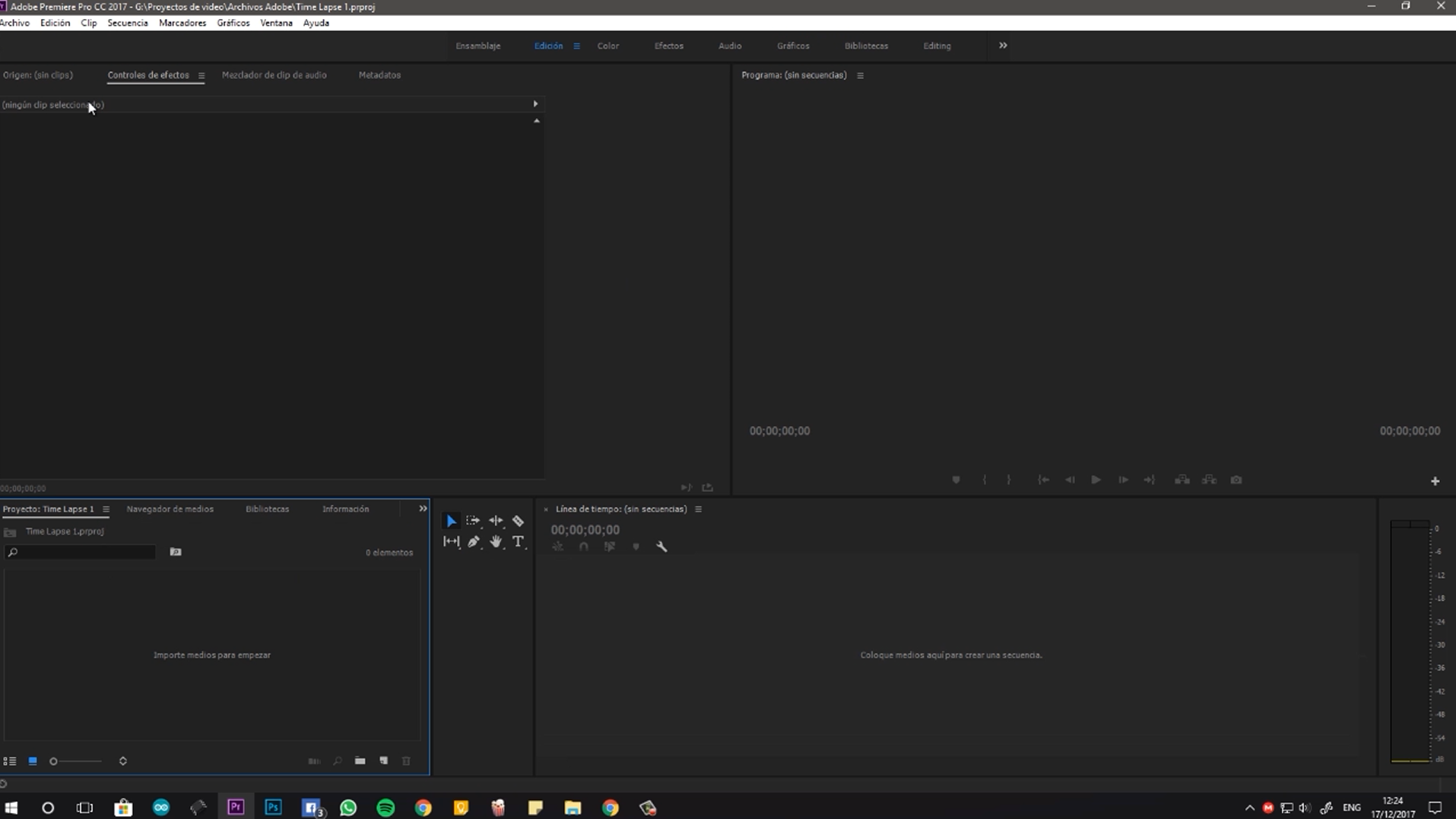Play the Program monitor
Viewport: 1456px width, 819px height.
(1096, 480)
